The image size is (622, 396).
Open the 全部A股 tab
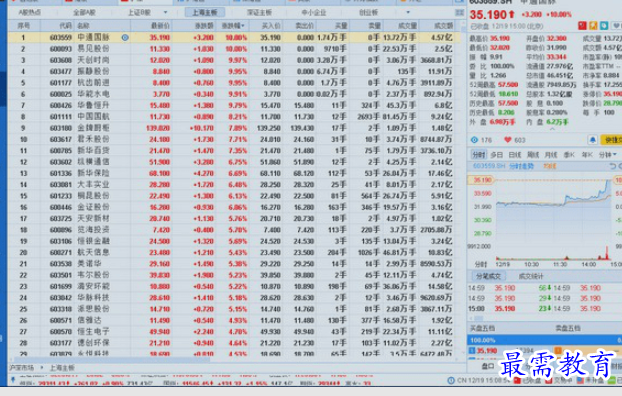click(84, 13)
